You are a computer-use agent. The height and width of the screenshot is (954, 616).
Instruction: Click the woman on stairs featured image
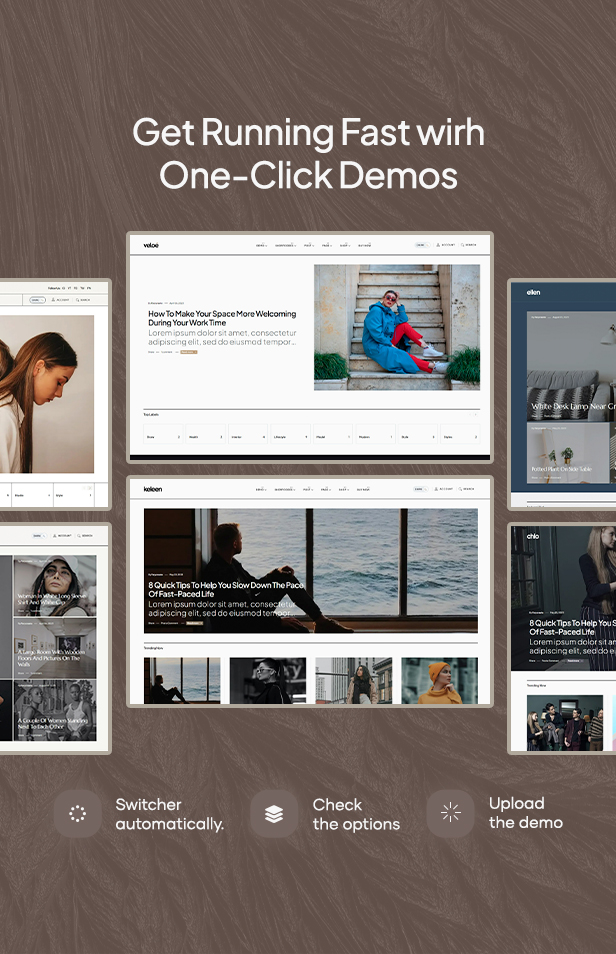(x=396, y=327)
